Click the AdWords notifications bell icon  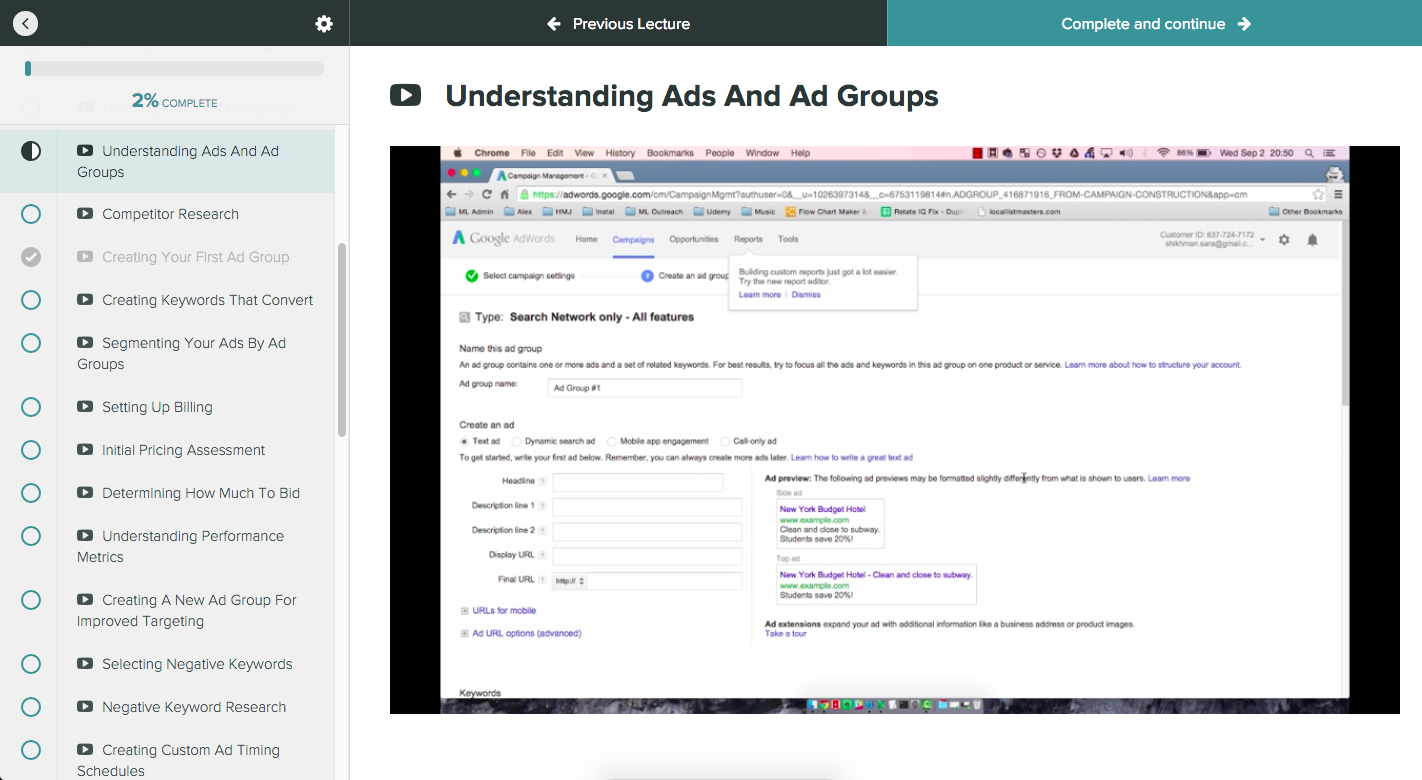coord(1313,239)
